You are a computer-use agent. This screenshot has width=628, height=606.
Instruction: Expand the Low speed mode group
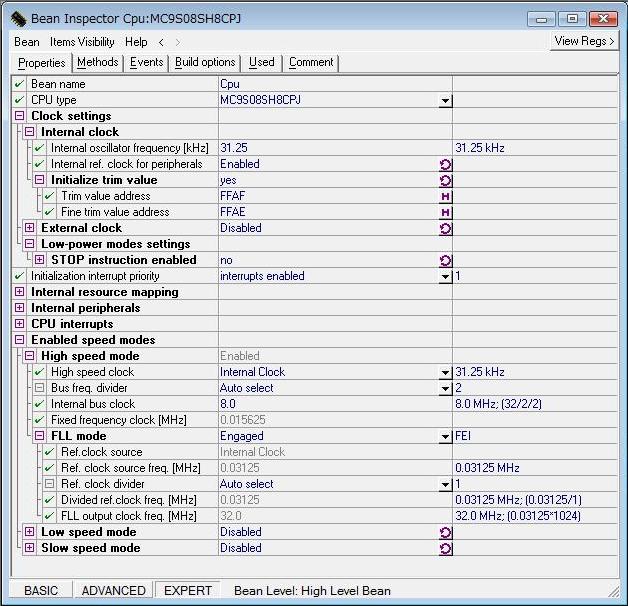click(29, 532)
